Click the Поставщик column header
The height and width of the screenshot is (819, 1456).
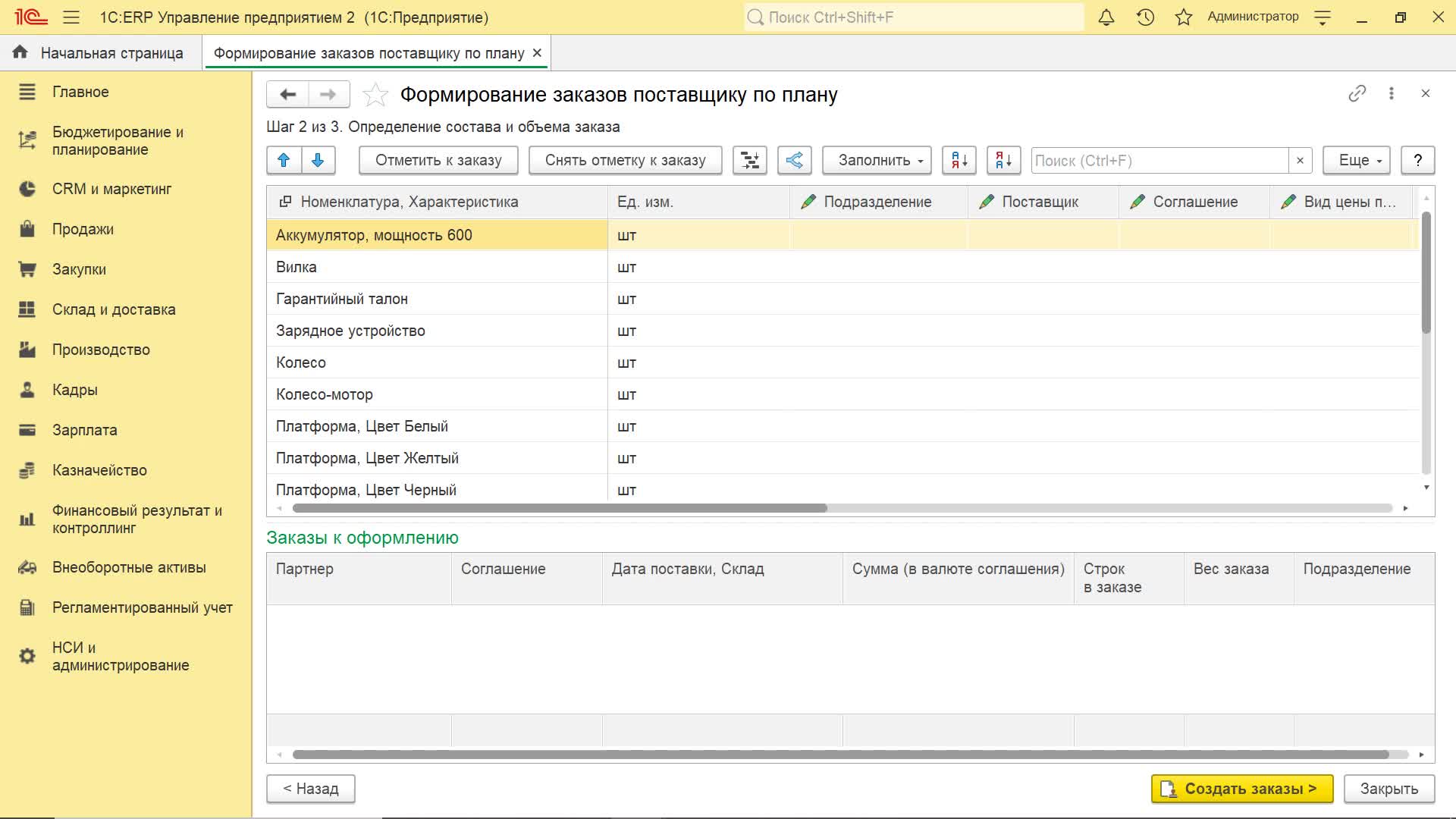(x=1043, y=202)
